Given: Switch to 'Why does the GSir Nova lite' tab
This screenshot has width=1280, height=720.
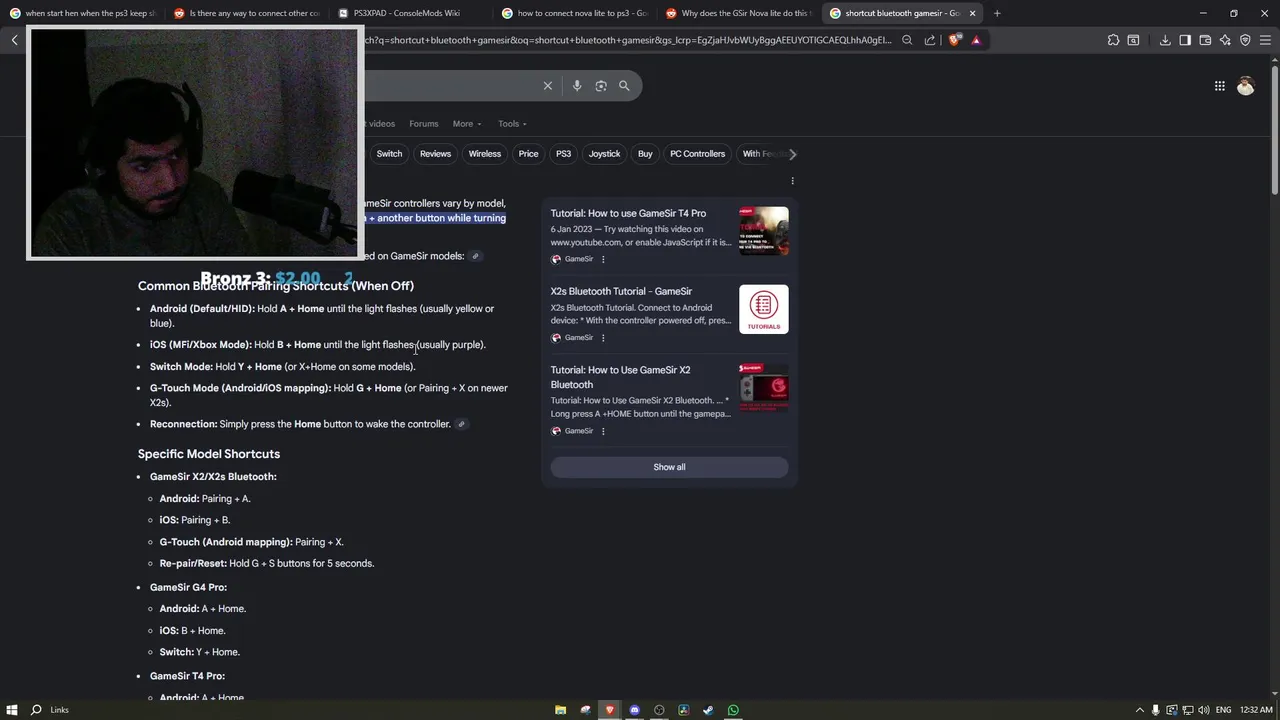Looking at the screenshot, I should [739, 13].
